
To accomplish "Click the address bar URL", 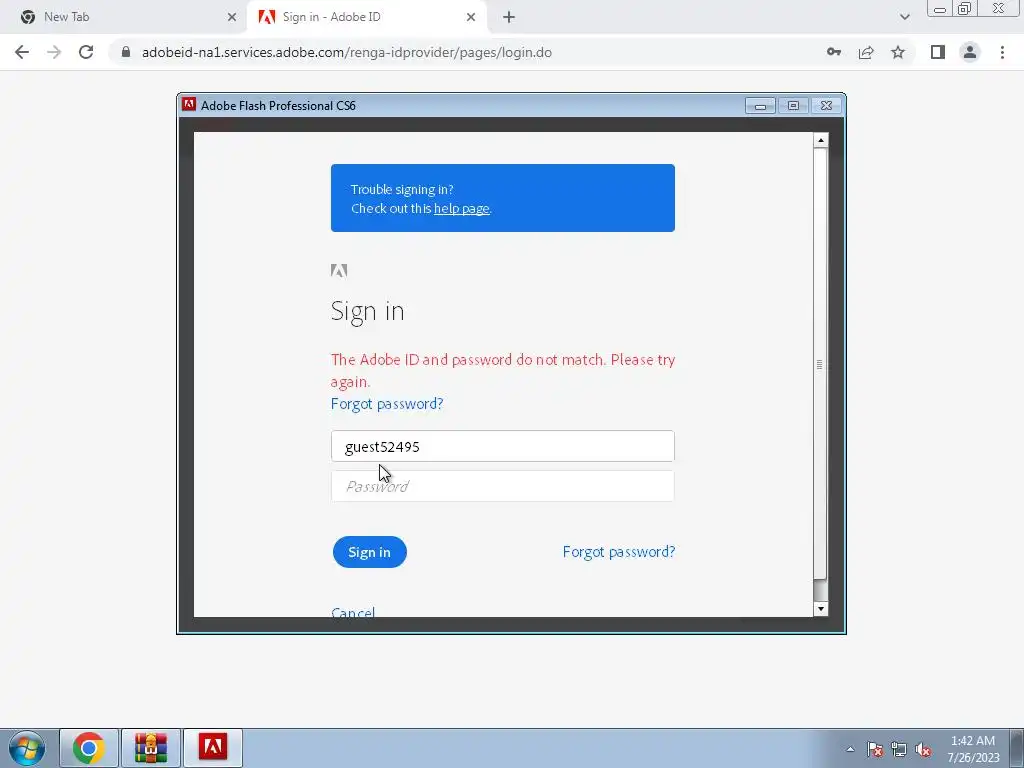I will coord(347,52).
